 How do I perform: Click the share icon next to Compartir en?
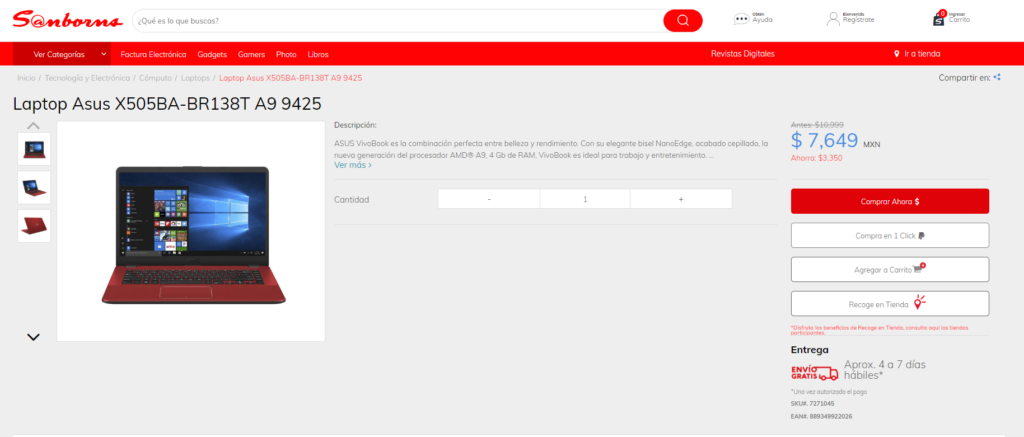point(997,77)
